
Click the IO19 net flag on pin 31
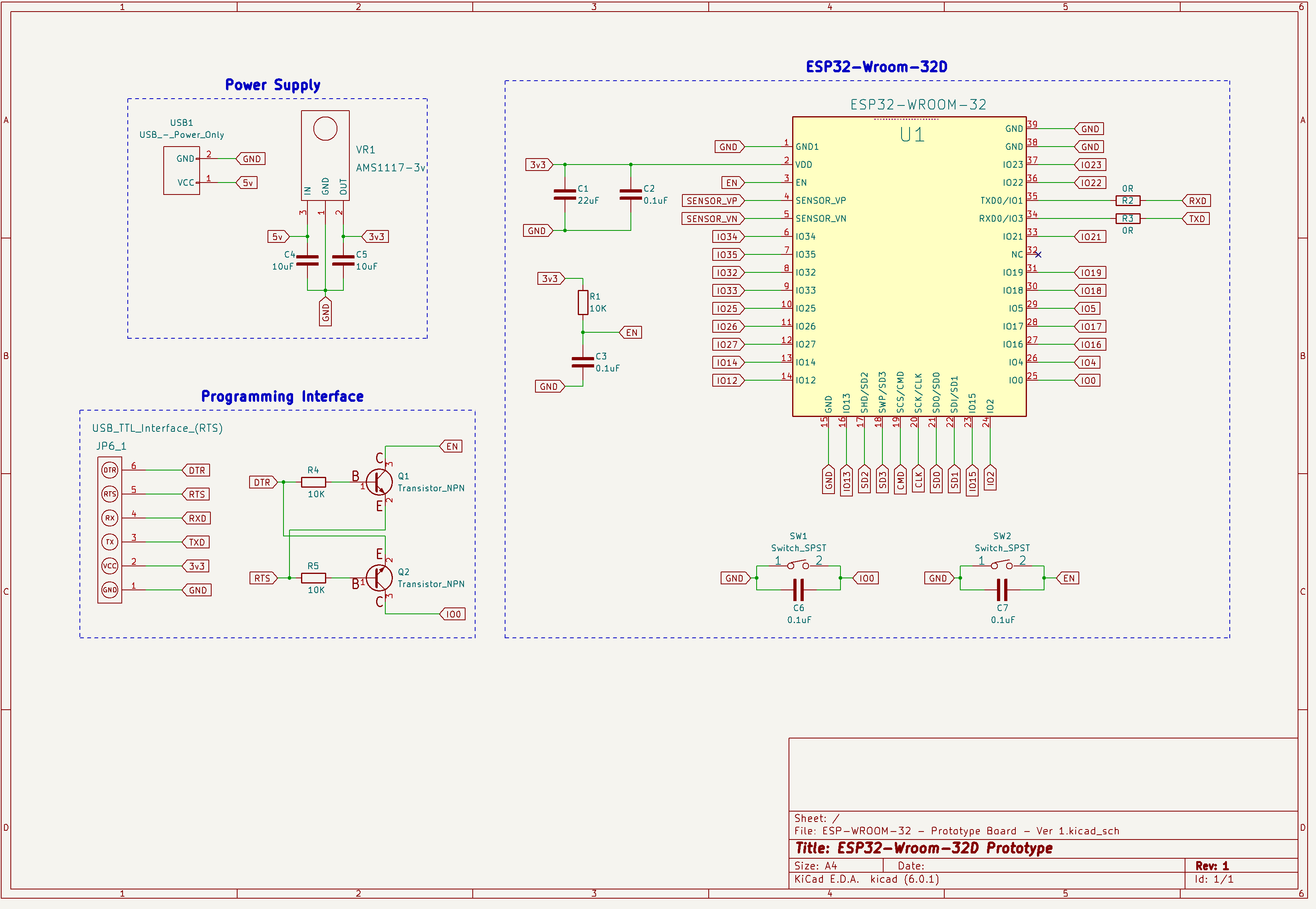pos(1090,272)
